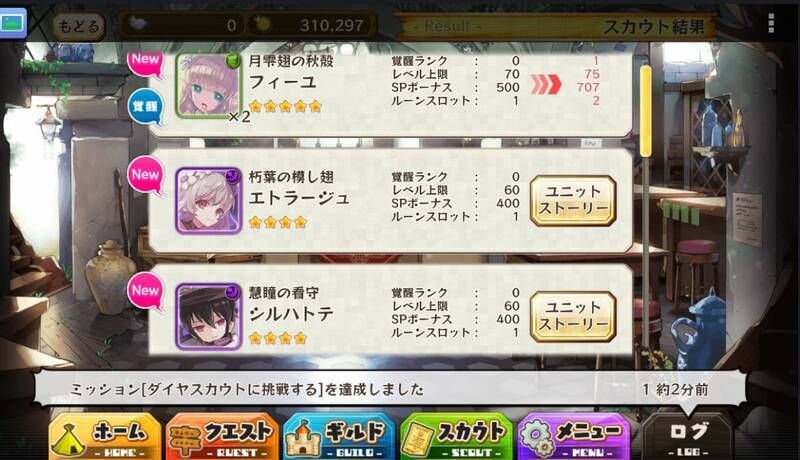Select フィーユ character portrait

coord(208,85)
